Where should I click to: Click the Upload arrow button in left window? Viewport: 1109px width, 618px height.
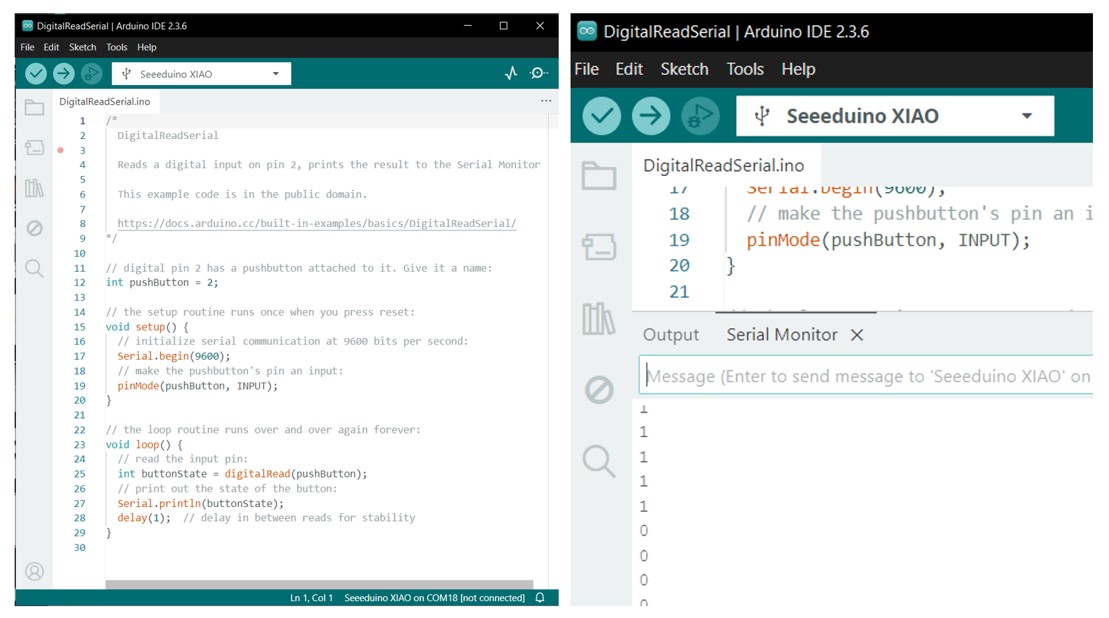(63, 73)
